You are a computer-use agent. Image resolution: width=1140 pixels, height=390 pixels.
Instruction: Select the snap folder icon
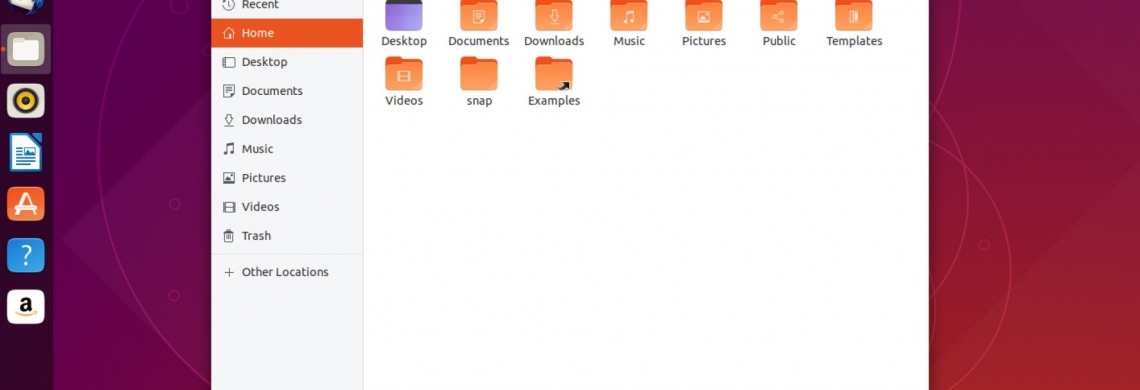[x=478, y=73]
